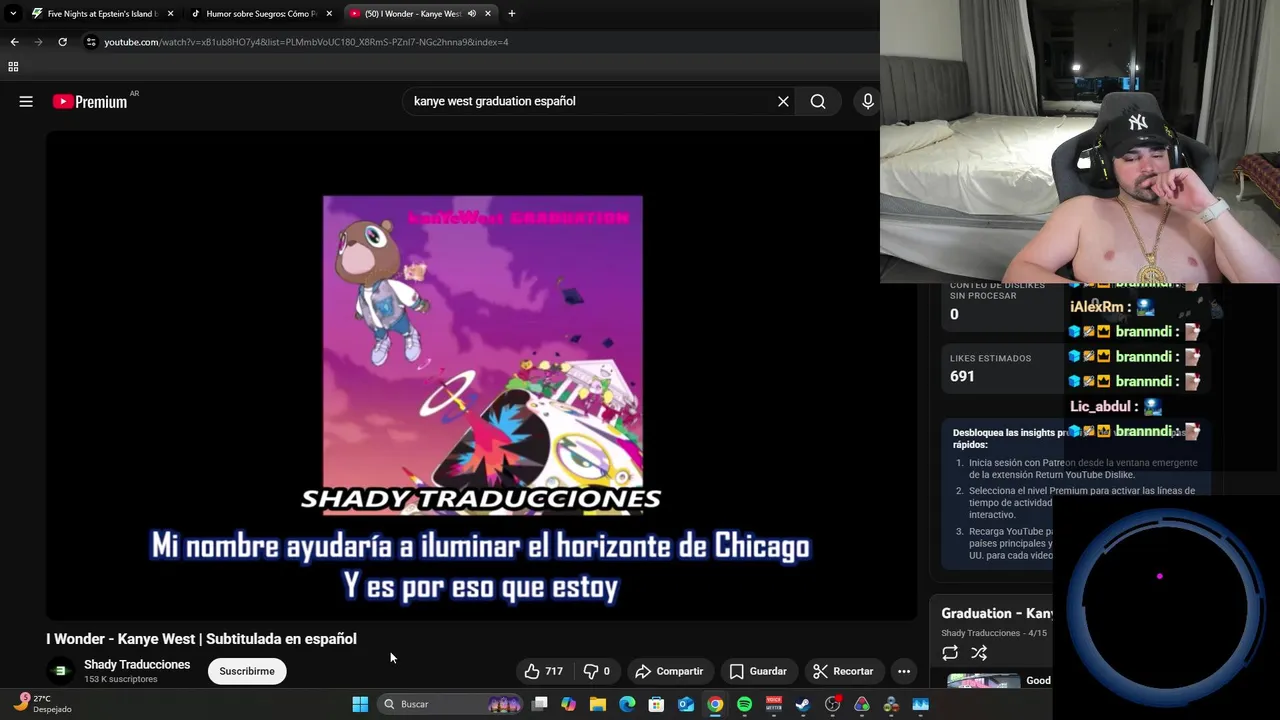Screen dimensions: 1280x720
Task: Click the video player area
Action: (481, 375)
